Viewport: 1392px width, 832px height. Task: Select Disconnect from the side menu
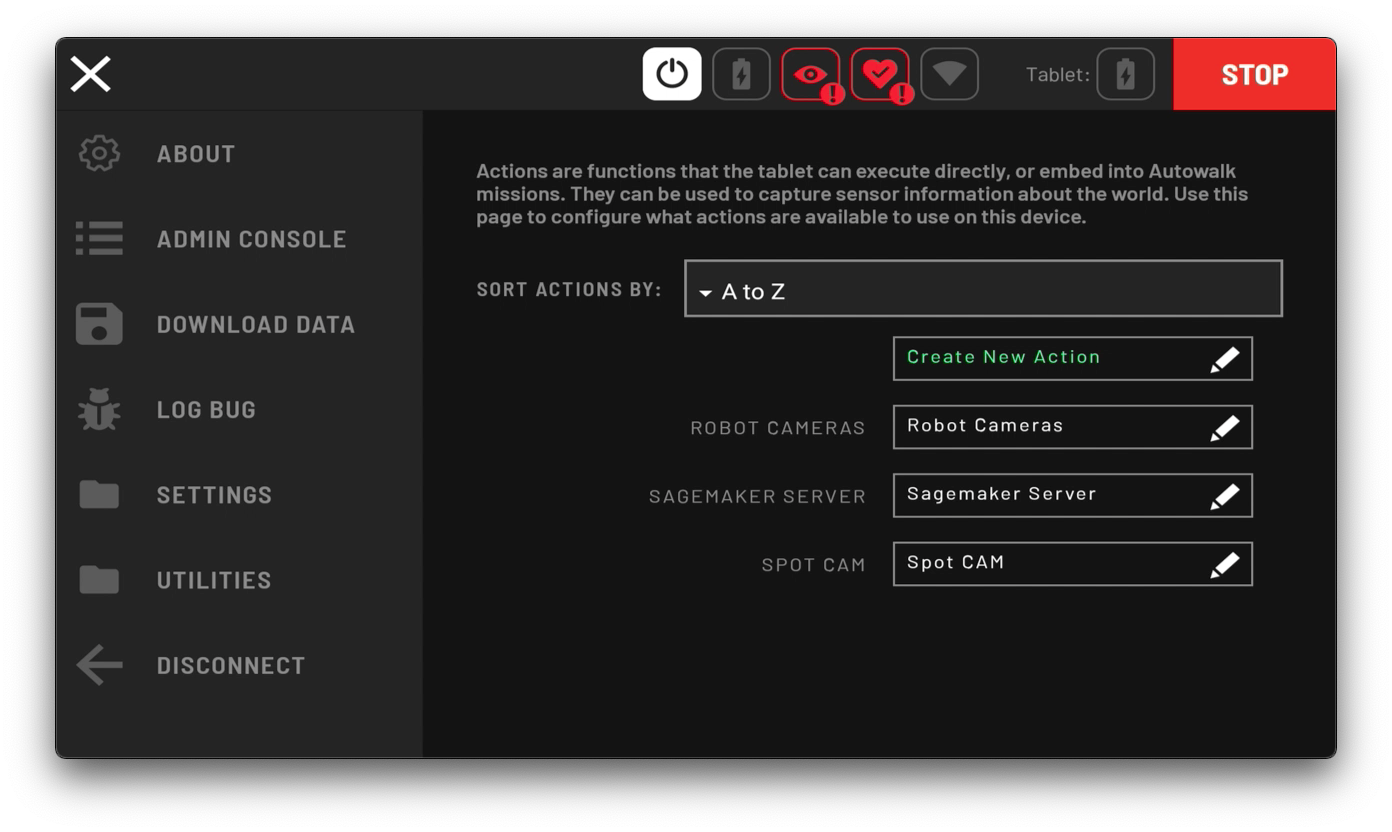230,666
